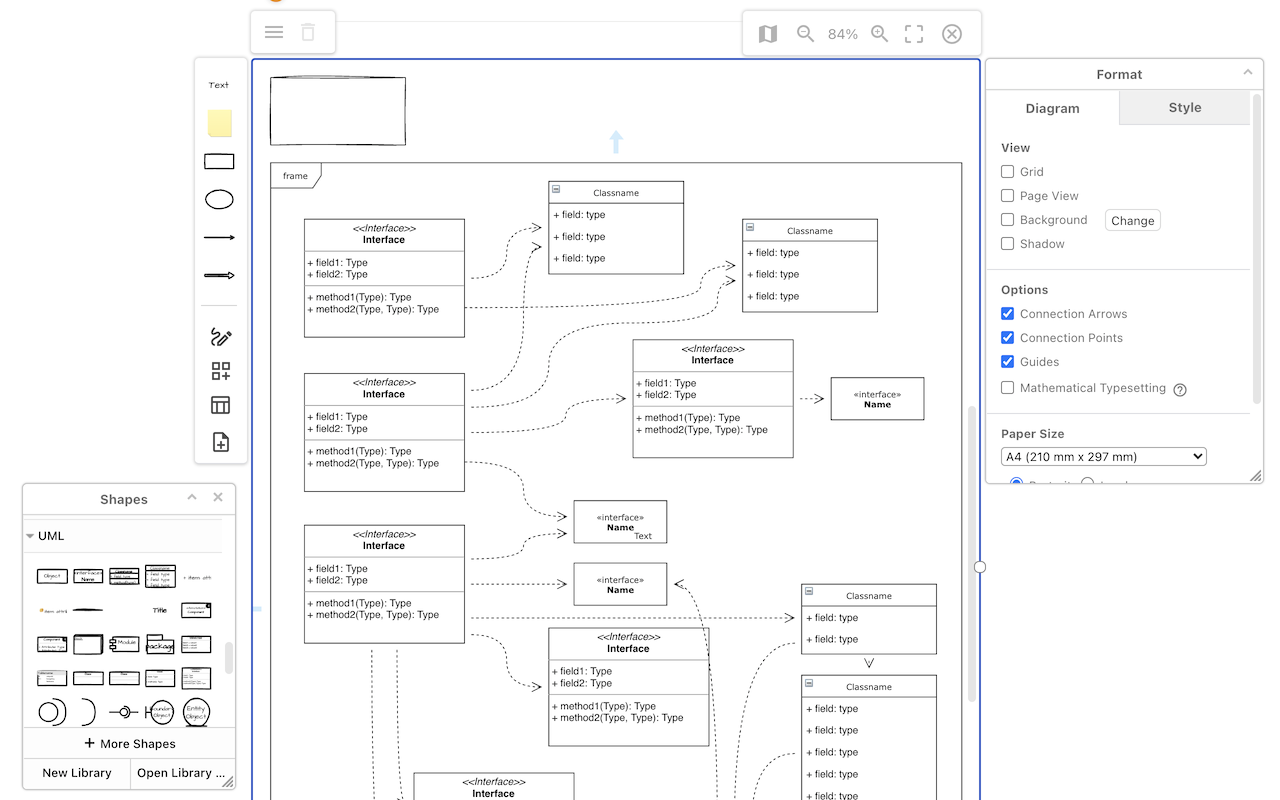Open the hamburger menu
1280x800 pixels.
pyautogui.click(x=273, y=32)
